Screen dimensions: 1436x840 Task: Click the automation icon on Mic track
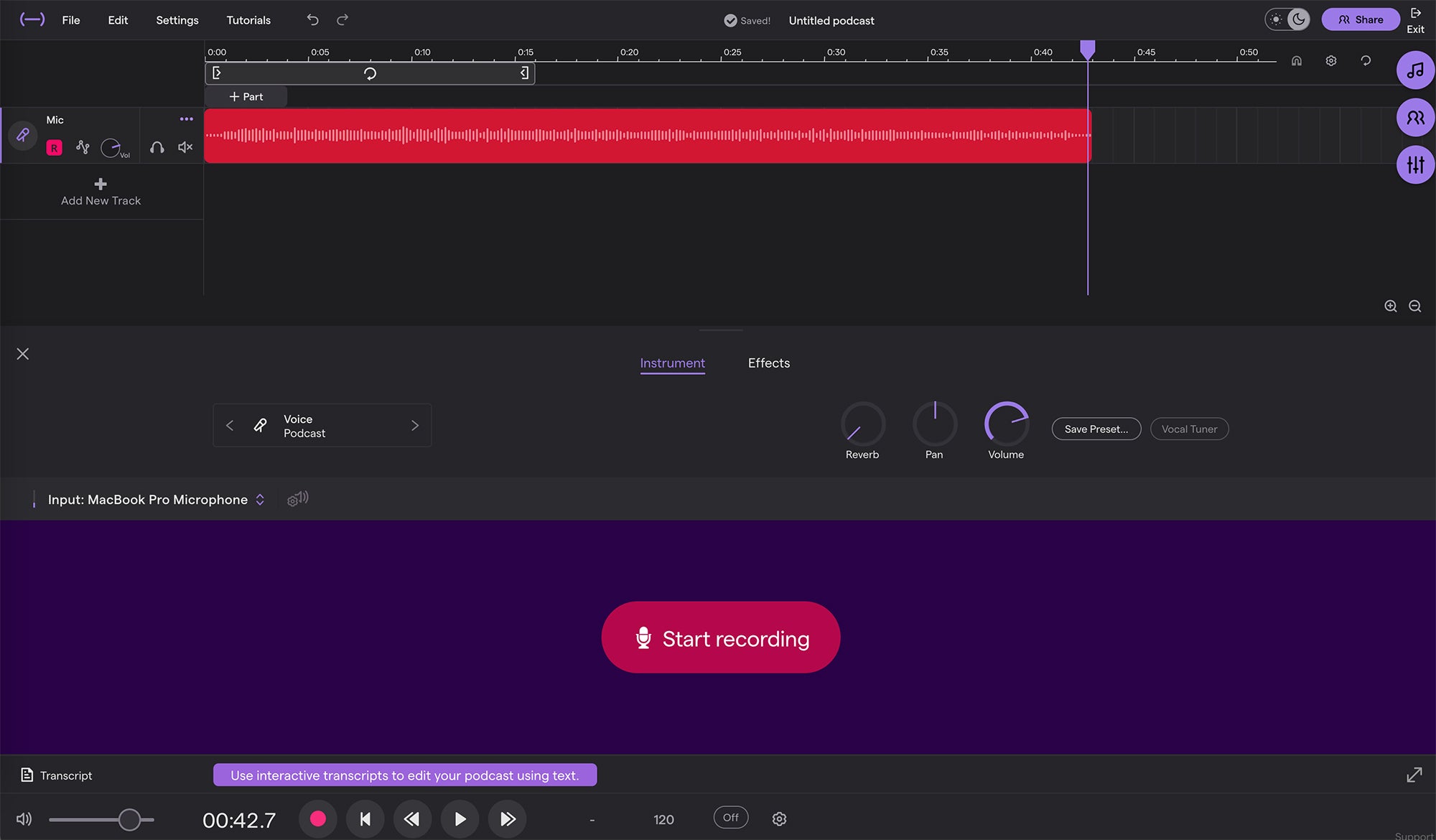(x=83, y=147)
